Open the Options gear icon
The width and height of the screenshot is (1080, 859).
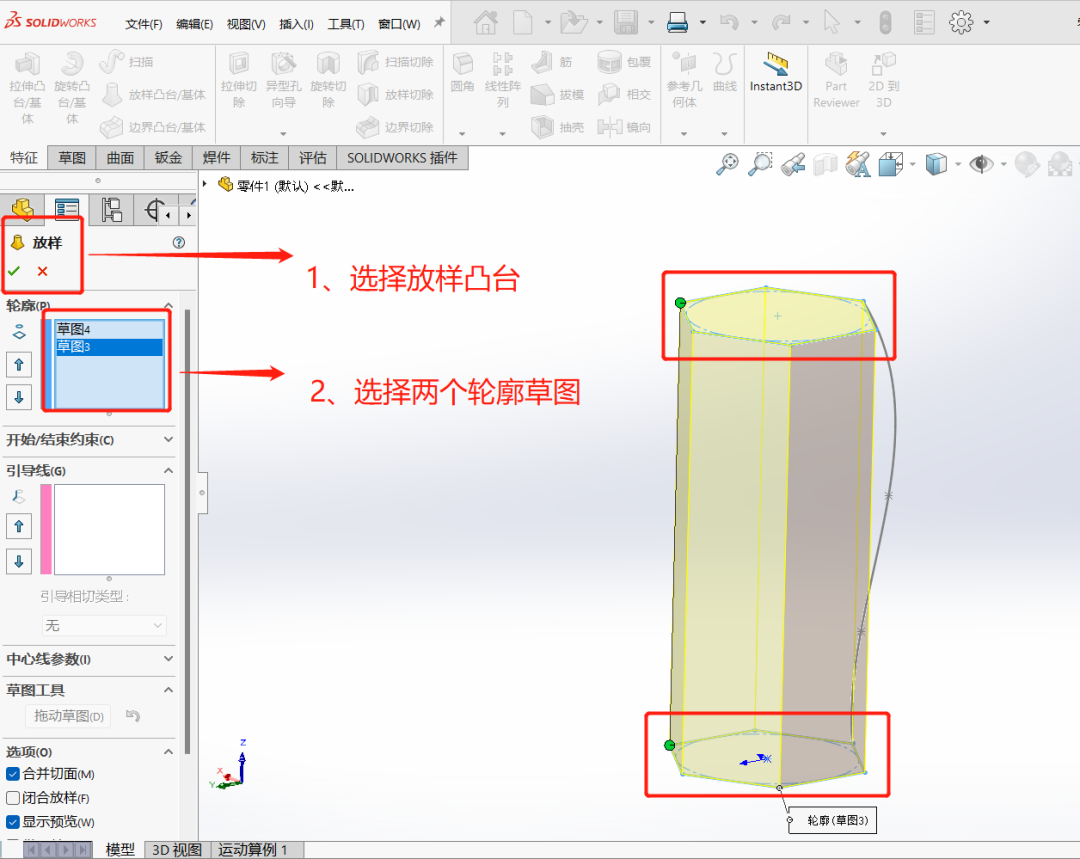pos(961,23)
